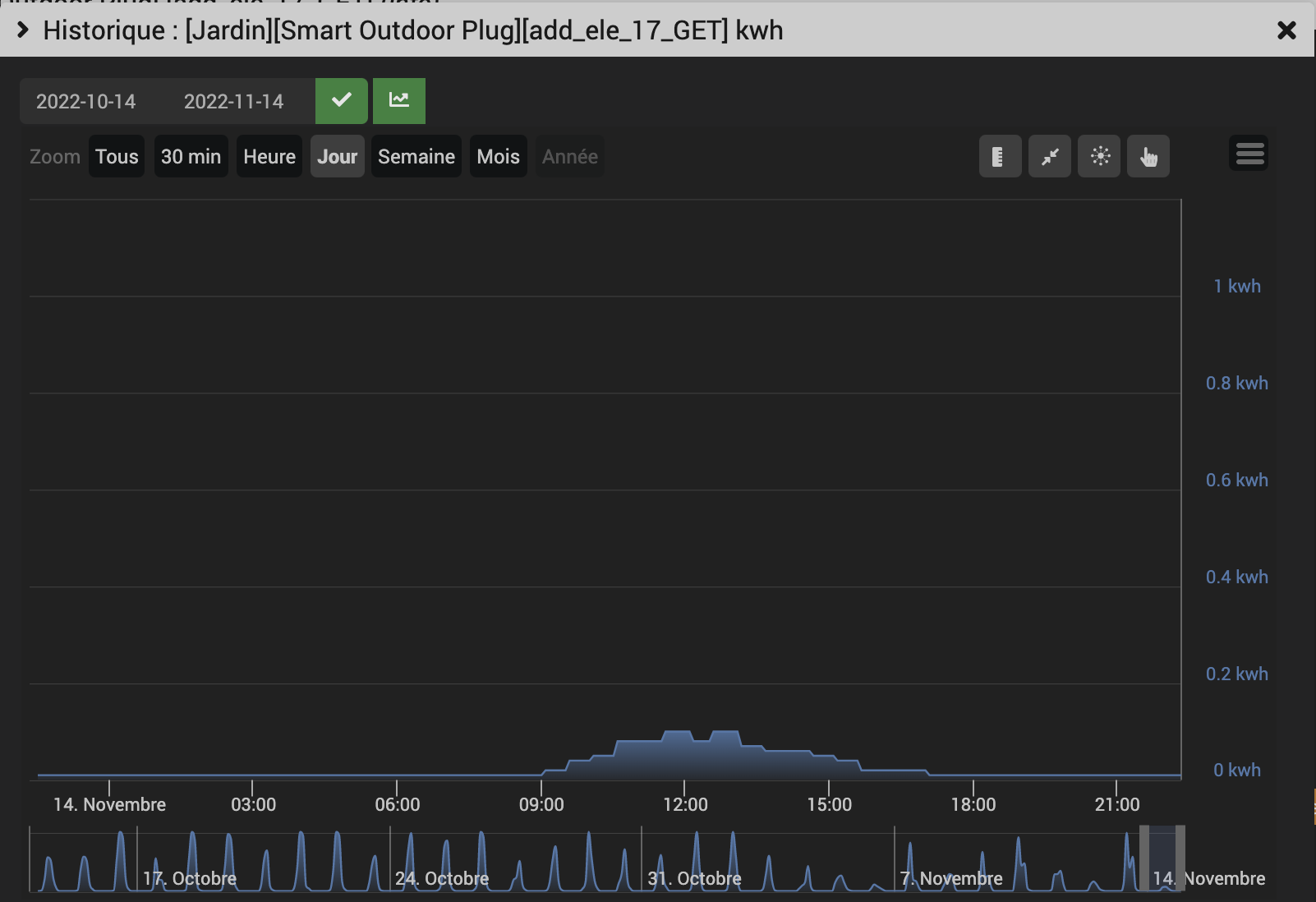
Task: Close the Historique dialog
Action: pos(1286,30)
